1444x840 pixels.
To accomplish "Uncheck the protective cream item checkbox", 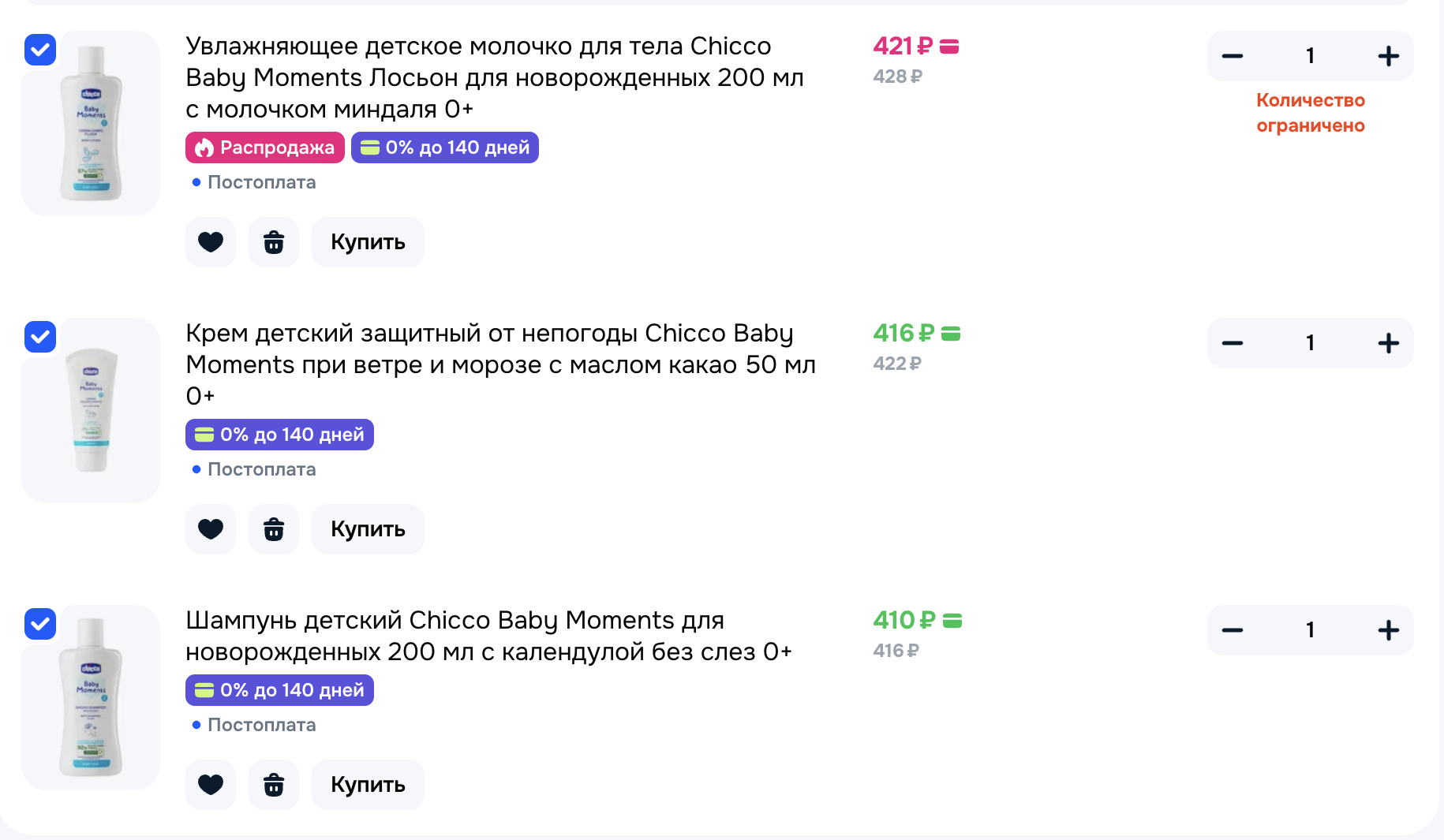I will 40,337.
